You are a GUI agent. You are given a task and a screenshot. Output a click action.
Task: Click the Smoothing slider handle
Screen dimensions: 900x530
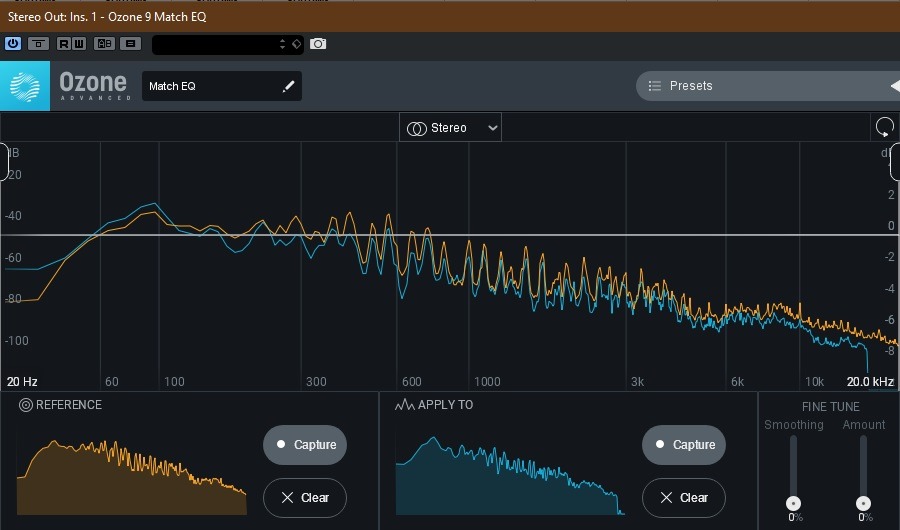coord(793,504)
